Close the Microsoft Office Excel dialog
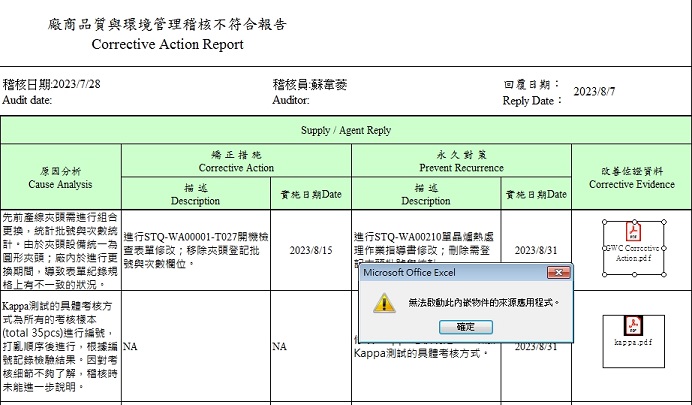The width and height of the screenshot is (692, 405). click(x=558, y=273)
